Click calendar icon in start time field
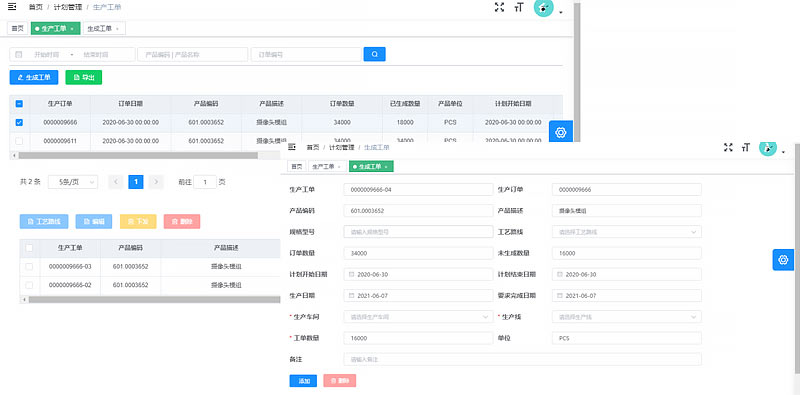The image size is (800, 395). (x=19, y=55)
